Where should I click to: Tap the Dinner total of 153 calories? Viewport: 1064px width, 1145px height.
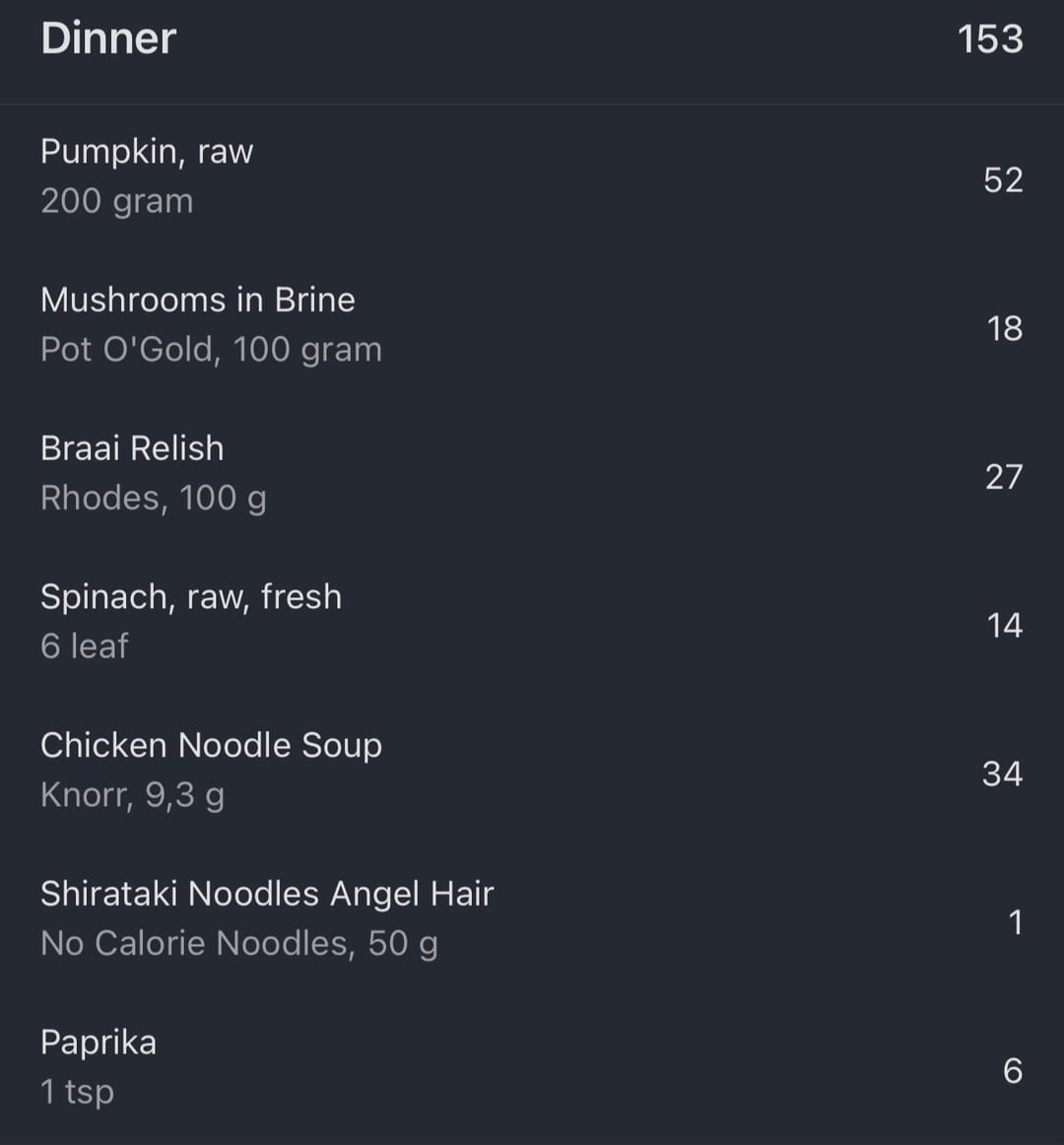pyautogui.click(x=989, y=39)
